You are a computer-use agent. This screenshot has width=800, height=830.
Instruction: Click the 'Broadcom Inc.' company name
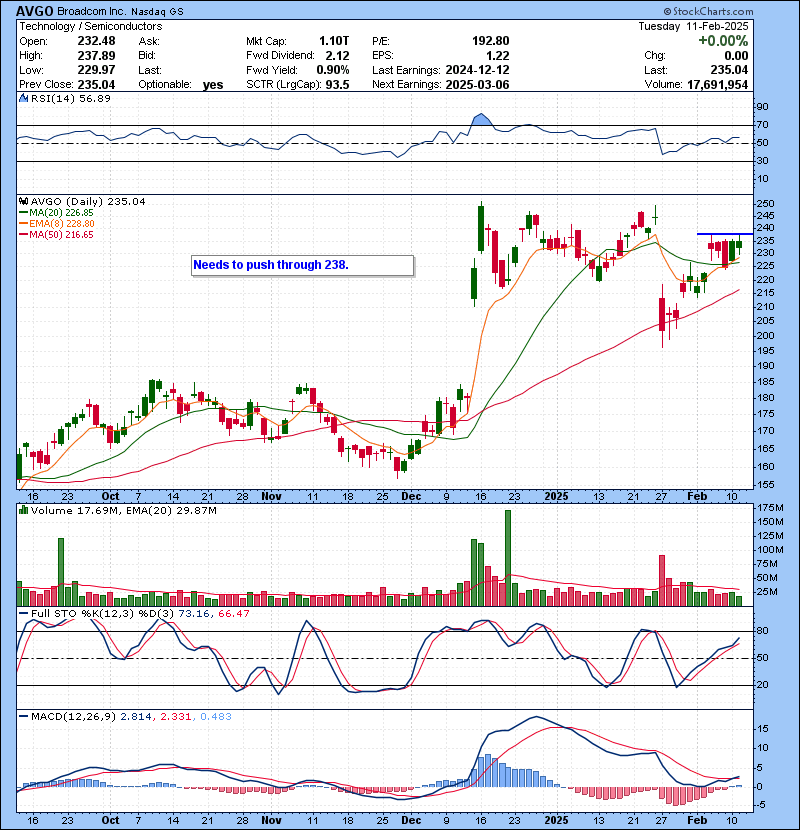pos(92,12)
